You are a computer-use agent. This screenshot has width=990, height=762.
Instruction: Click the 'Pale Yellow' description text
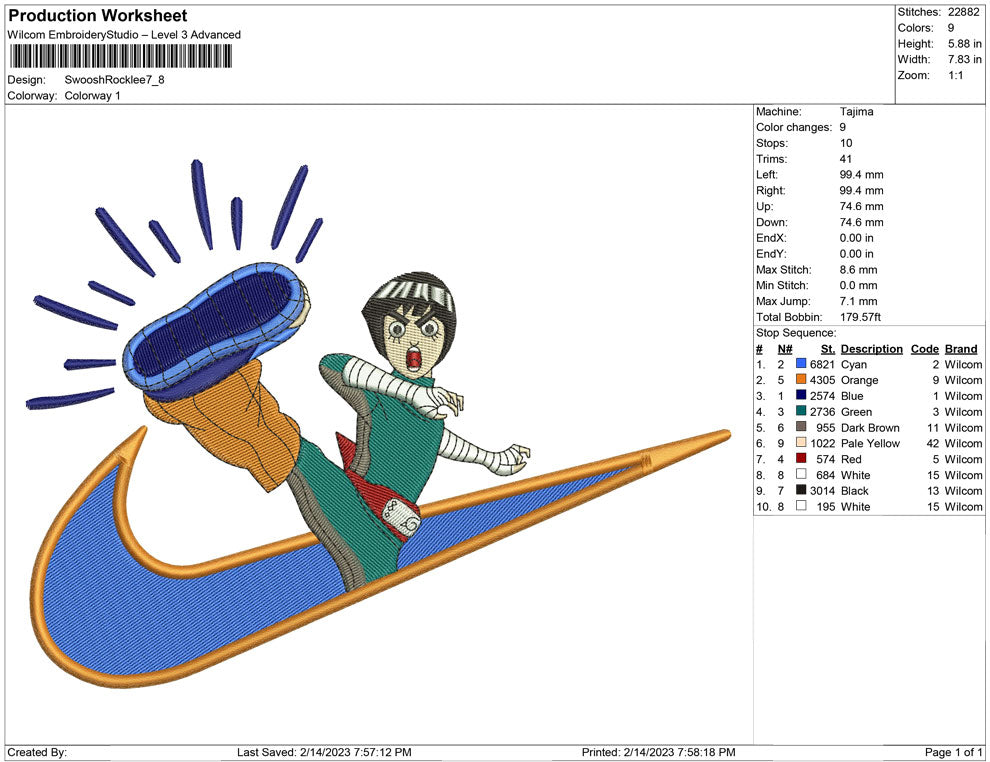click(870, 443)
